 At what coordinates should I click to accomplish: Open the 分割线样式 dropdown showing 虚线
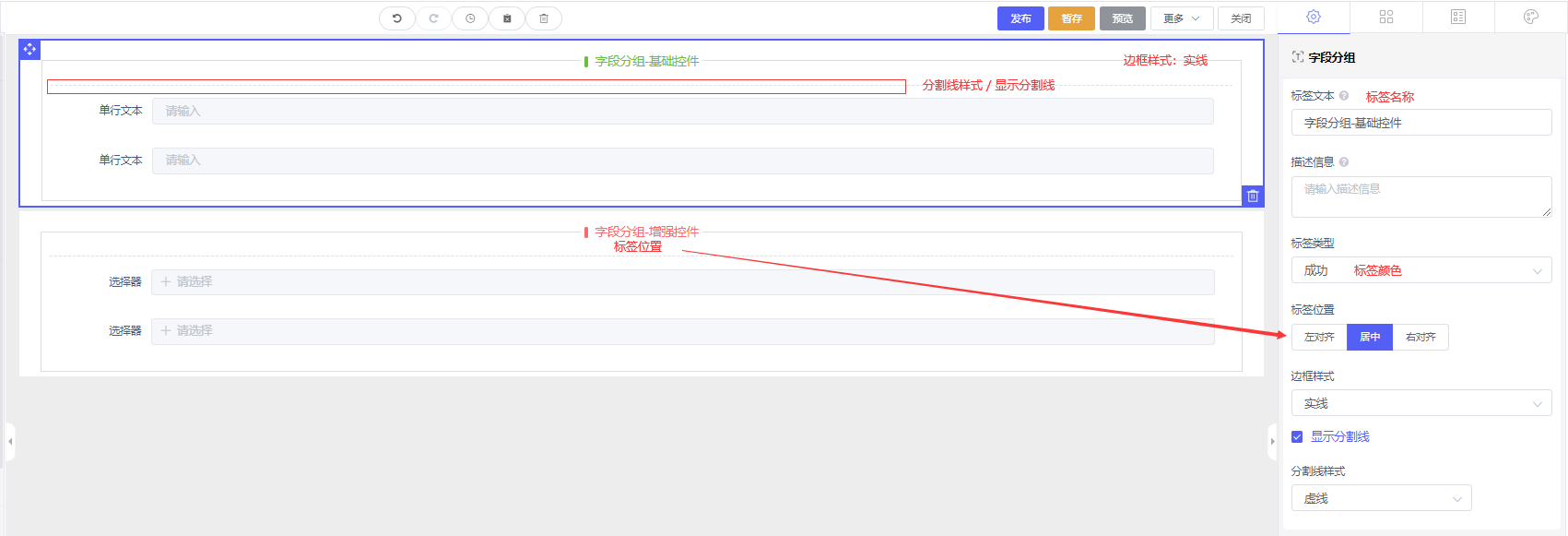pos(1381,498)
